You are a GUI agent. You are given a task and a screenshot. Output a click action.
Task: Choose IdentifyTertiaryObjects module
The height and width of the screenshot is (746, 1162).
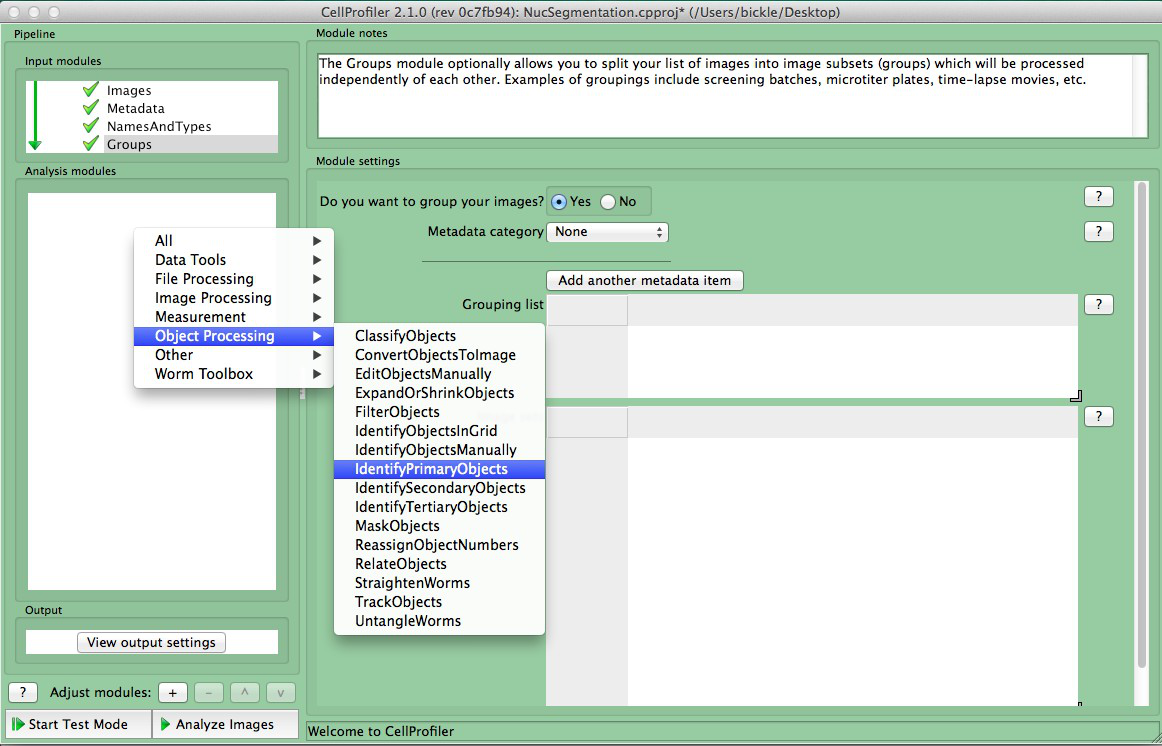tap(439, 507)
